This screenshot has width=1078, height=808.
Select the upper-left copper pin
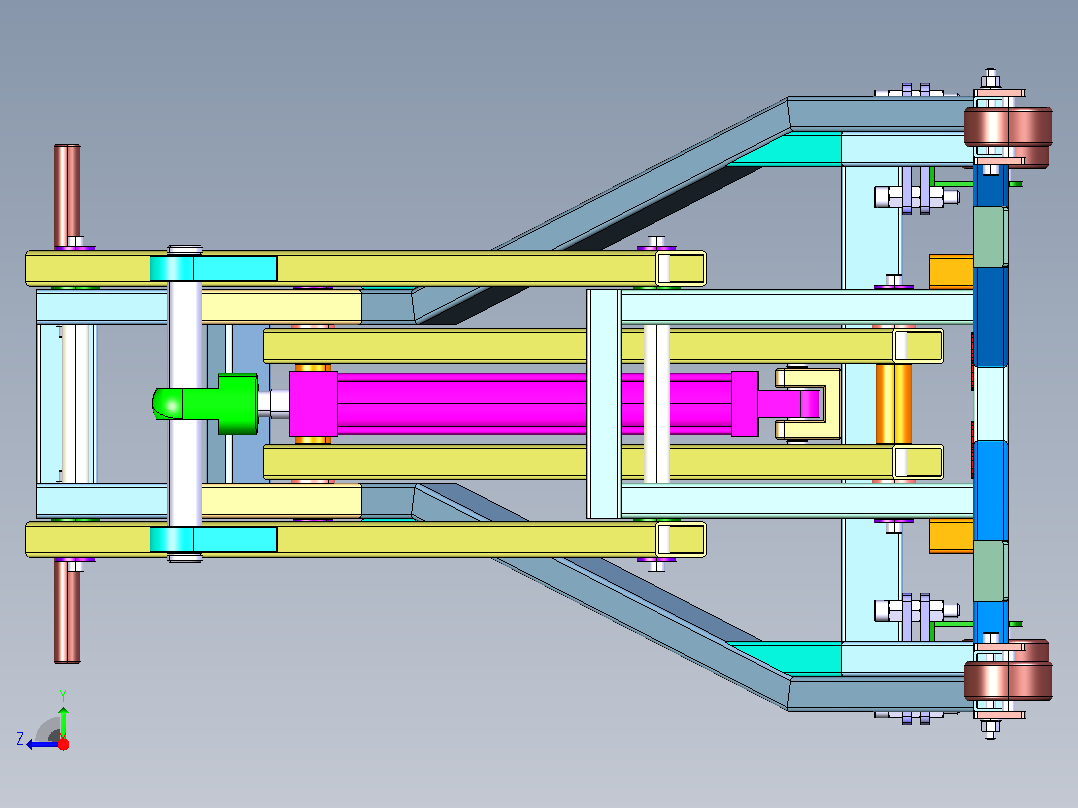pos(67,197)
